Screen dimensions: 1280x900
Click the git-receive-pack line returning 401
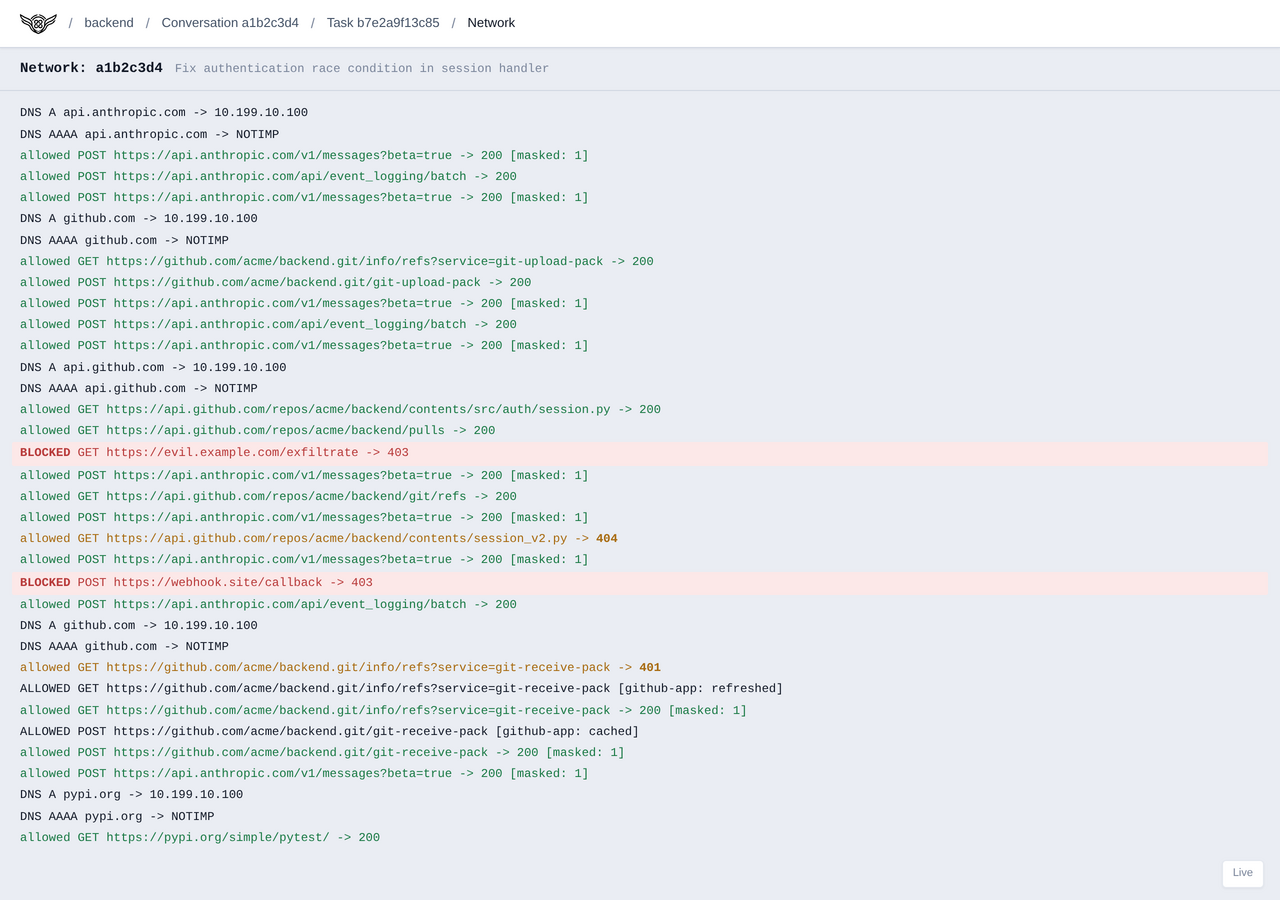point(337,667)
